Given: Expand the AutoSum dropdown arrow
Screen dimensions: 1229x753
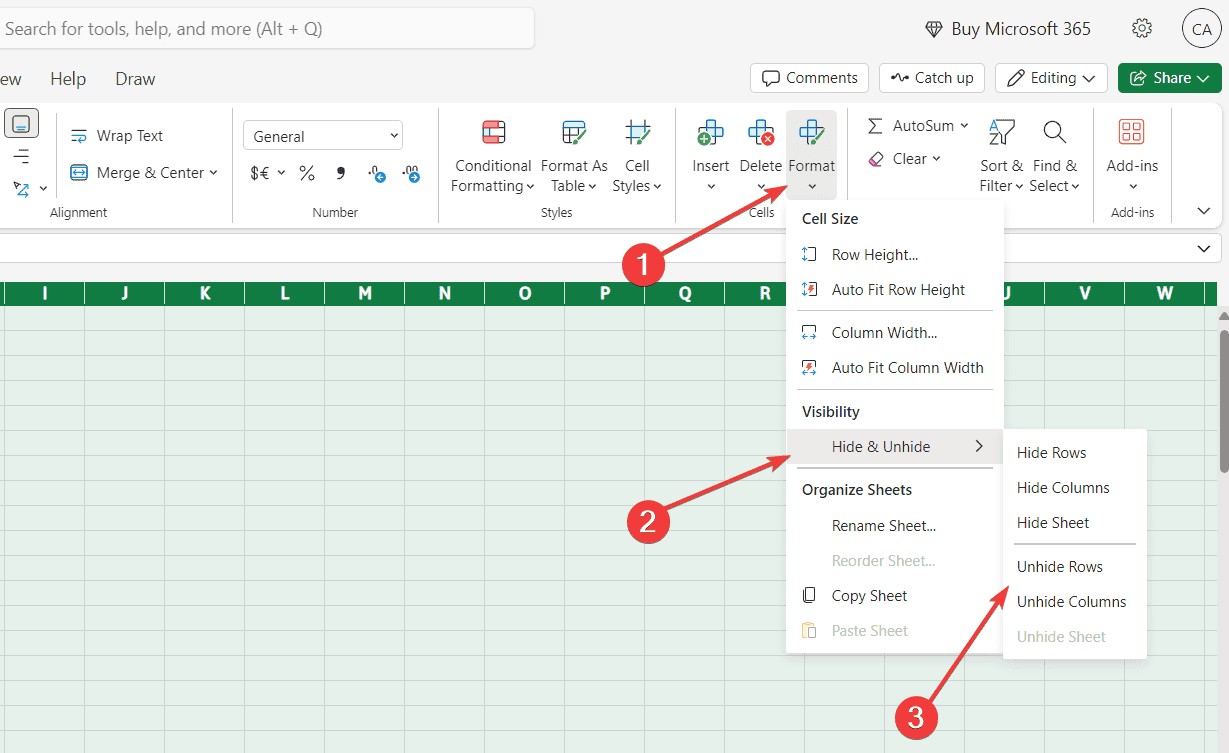Looking at the screenshot, I should [x=964, y=126].
